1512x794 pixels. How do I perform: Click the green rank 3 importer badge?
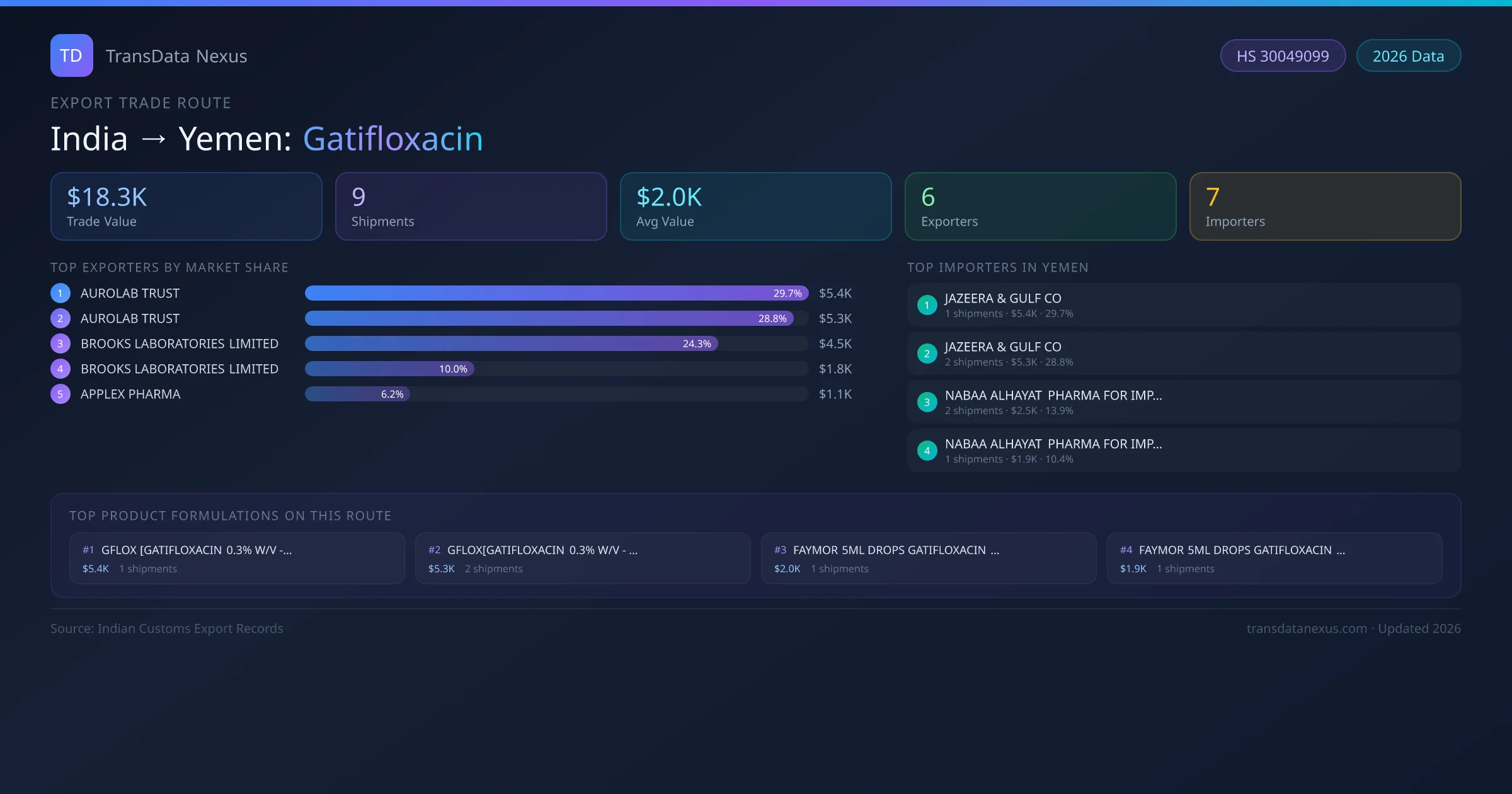pos(927,402)
